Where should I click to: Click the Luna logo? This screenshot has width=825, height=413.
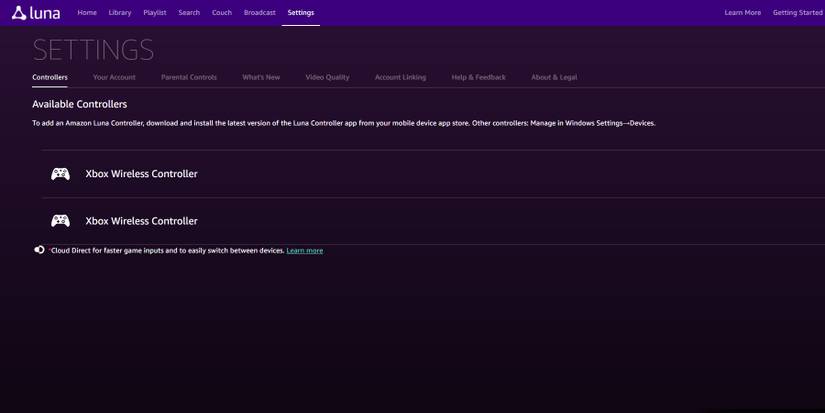coord(36,13)
